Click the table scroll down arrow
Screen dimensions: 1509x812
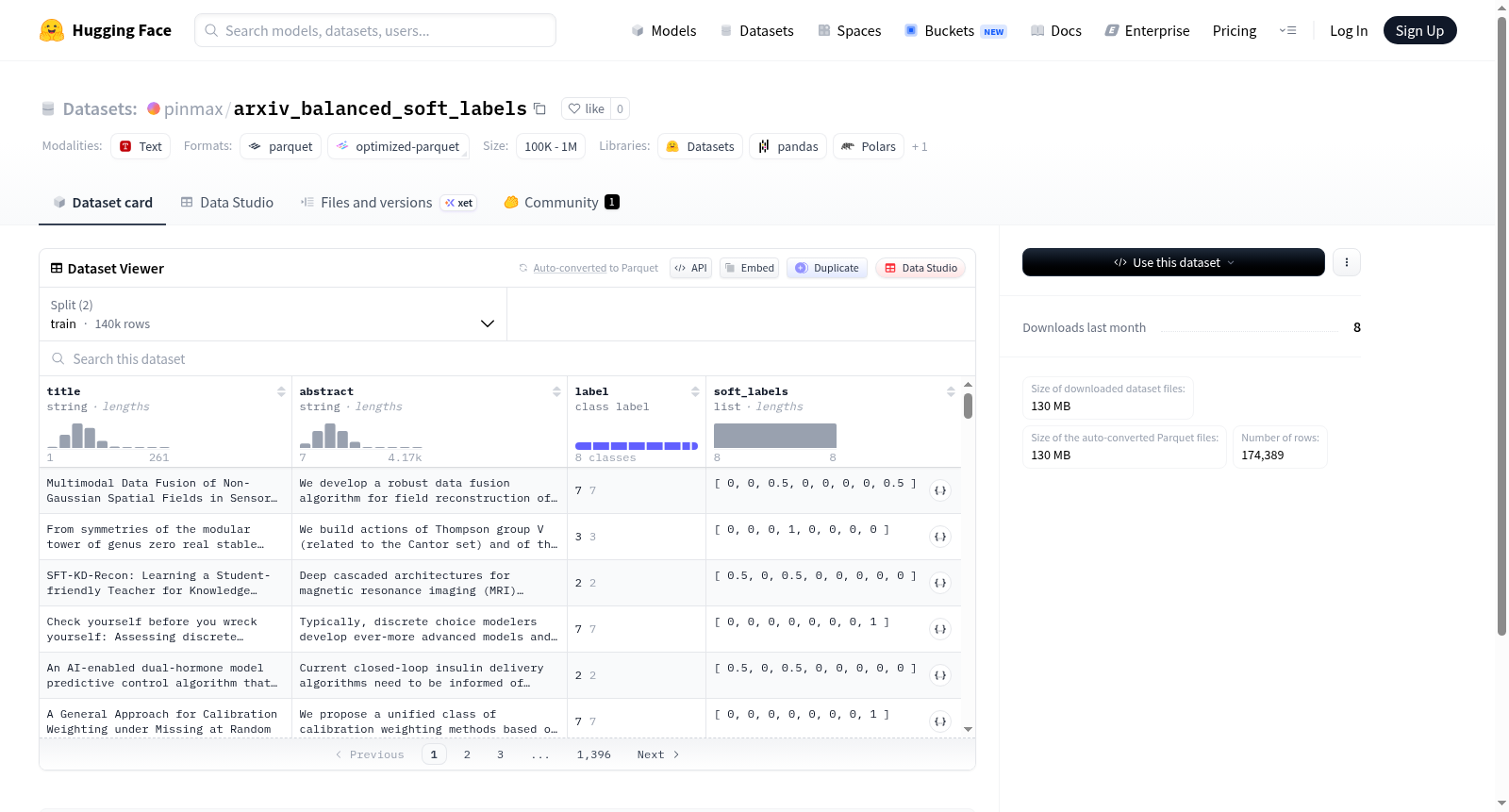968,729
